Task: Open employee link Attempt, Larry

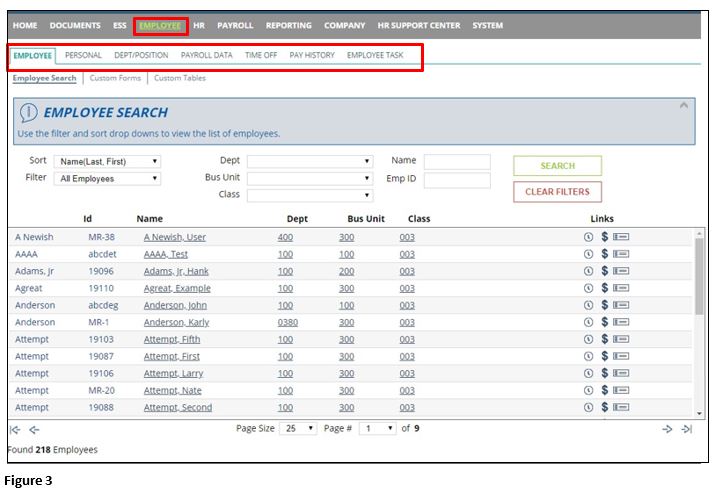Action: click(x=174, y=373)
